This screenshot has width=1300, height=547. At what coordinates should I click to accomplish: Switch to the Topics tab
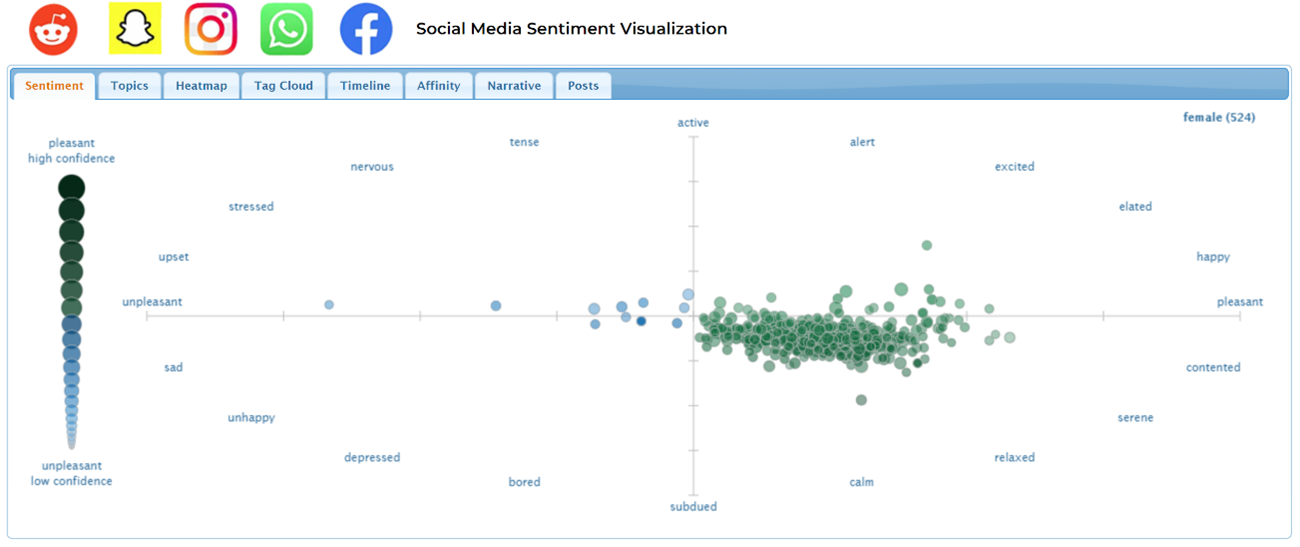pyautogui.click(x=129, y=86)
